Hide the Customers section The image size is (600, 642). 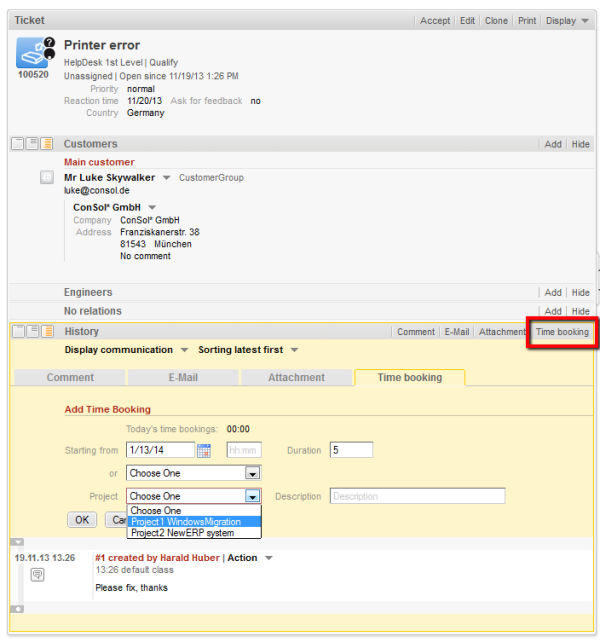coord(580,144)
